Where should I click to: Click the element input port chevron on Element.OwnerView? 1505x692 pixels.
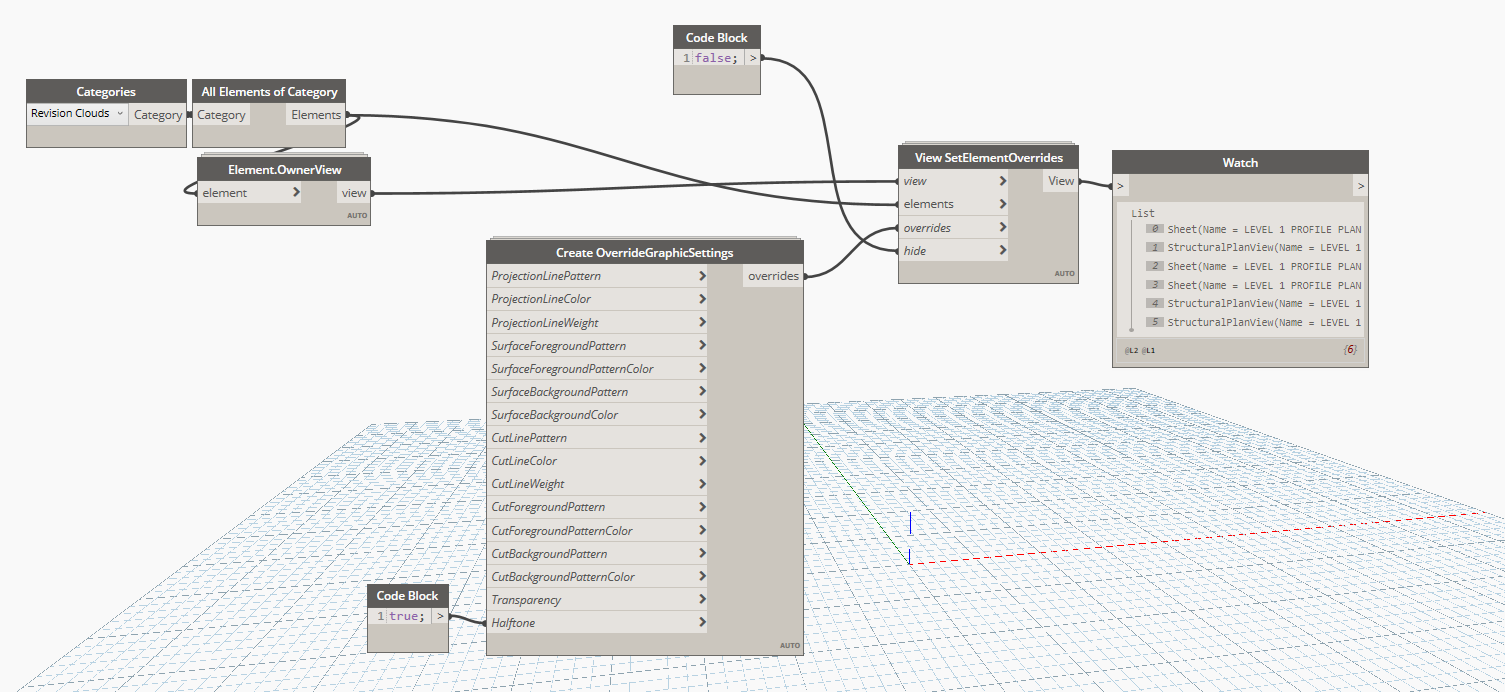click(x=296, y=193)
